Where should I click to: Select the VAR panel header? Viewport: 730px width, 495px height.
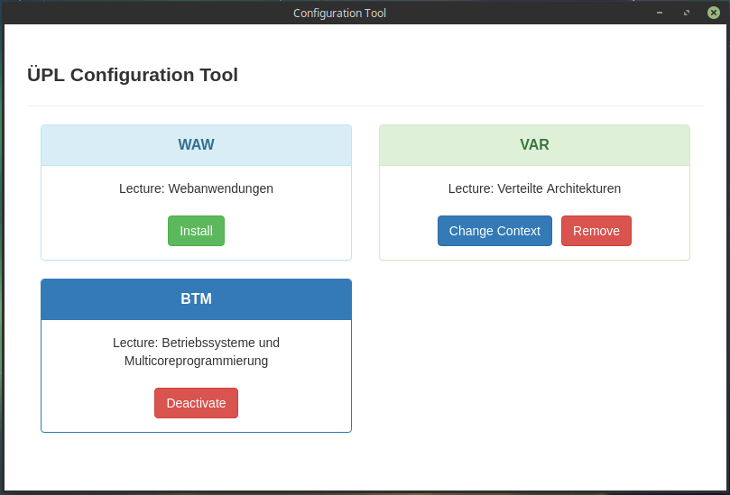click(x=534, y=145)
